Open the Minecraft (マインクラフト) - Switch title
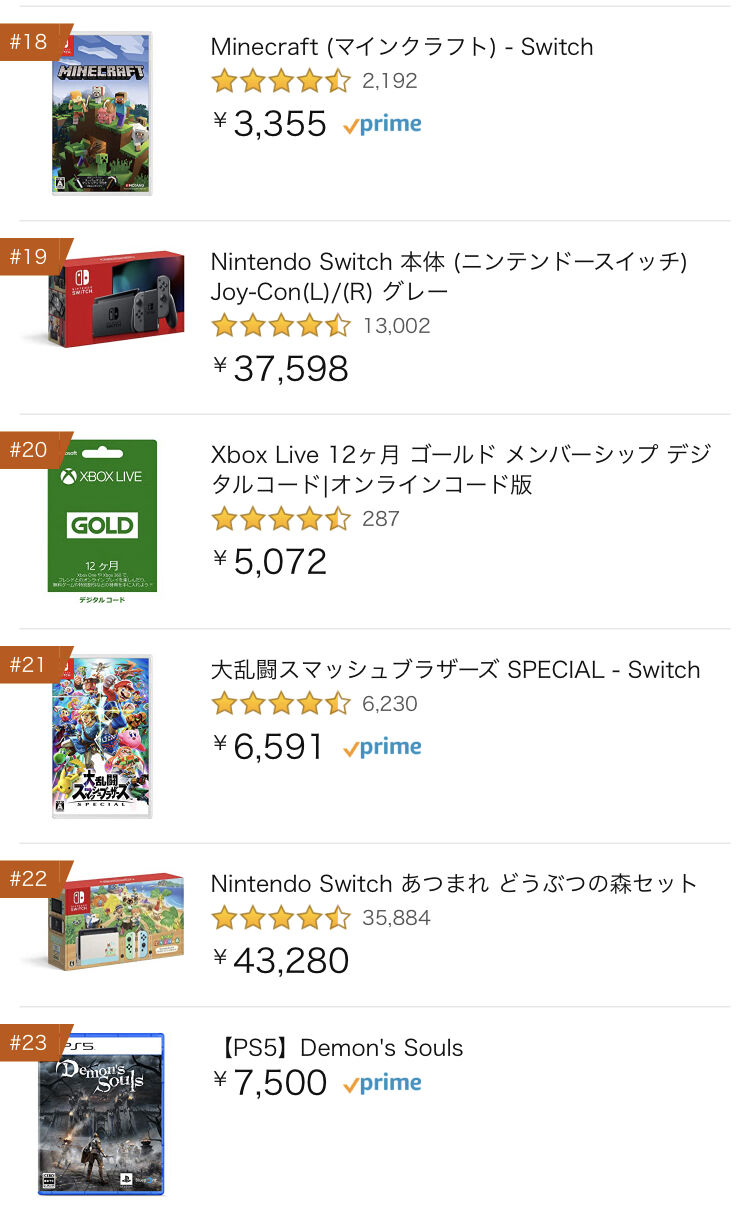The width and height of the screenshot is (750, 1220). tap(401, 47)
